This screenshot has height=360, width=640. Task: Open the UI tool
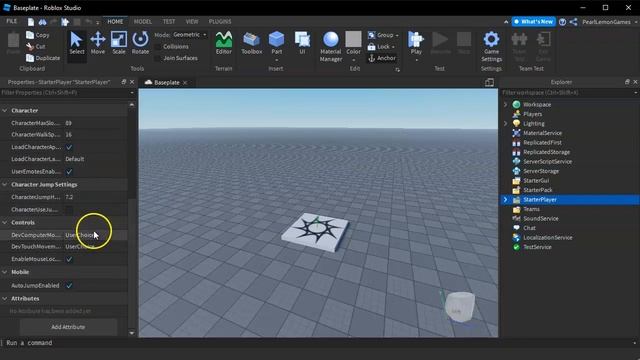302,43
